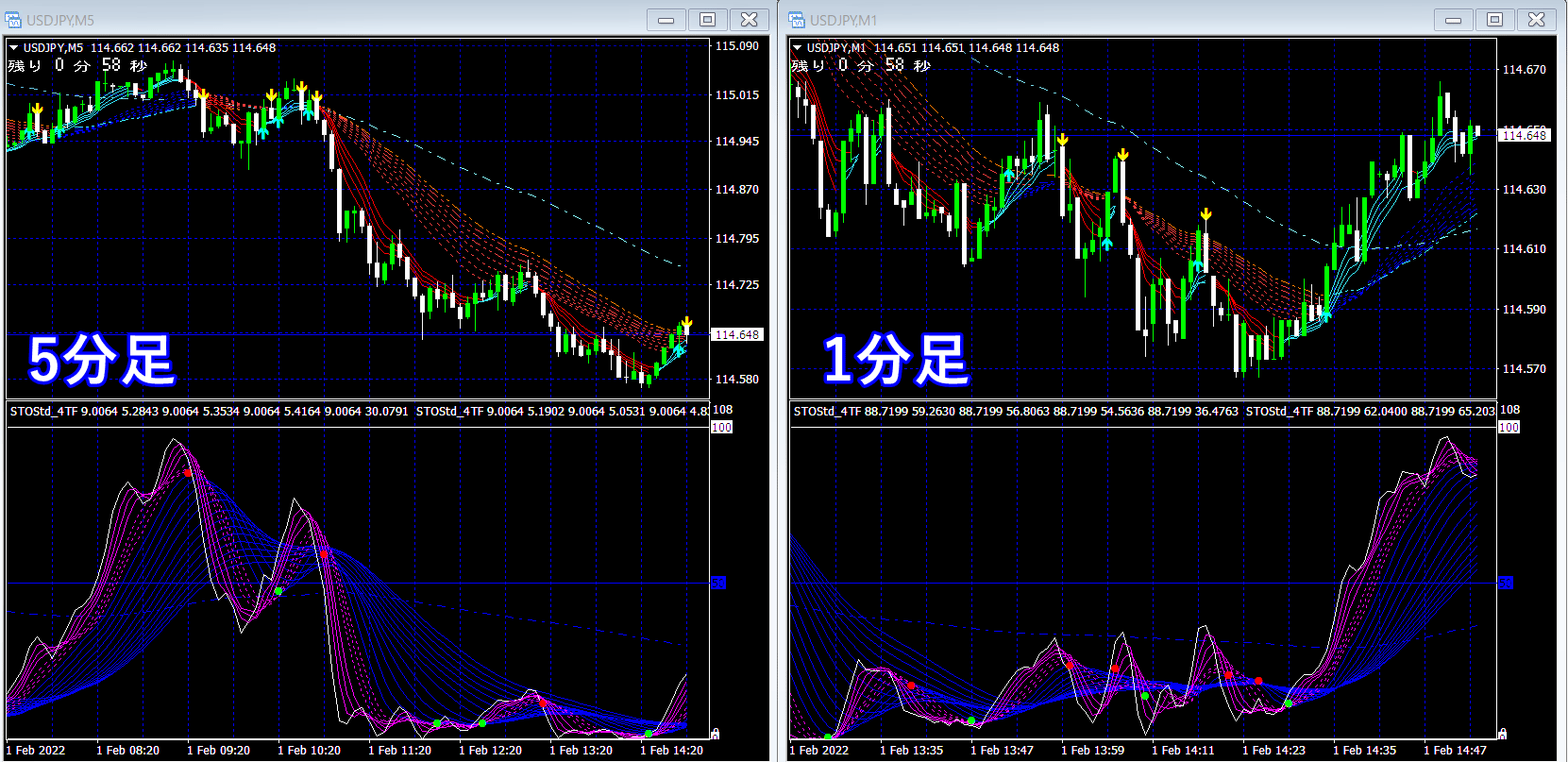The height and width of the screenshot is (762, 1568).
Task: Expand the triangle beside USDJPY,M1 inside the chart
Action: [798, 48]
